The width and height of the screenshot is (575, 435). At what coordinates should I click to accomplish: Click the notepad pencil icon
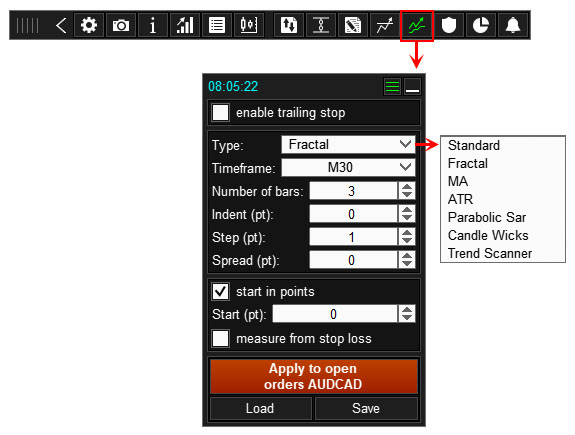353,25
